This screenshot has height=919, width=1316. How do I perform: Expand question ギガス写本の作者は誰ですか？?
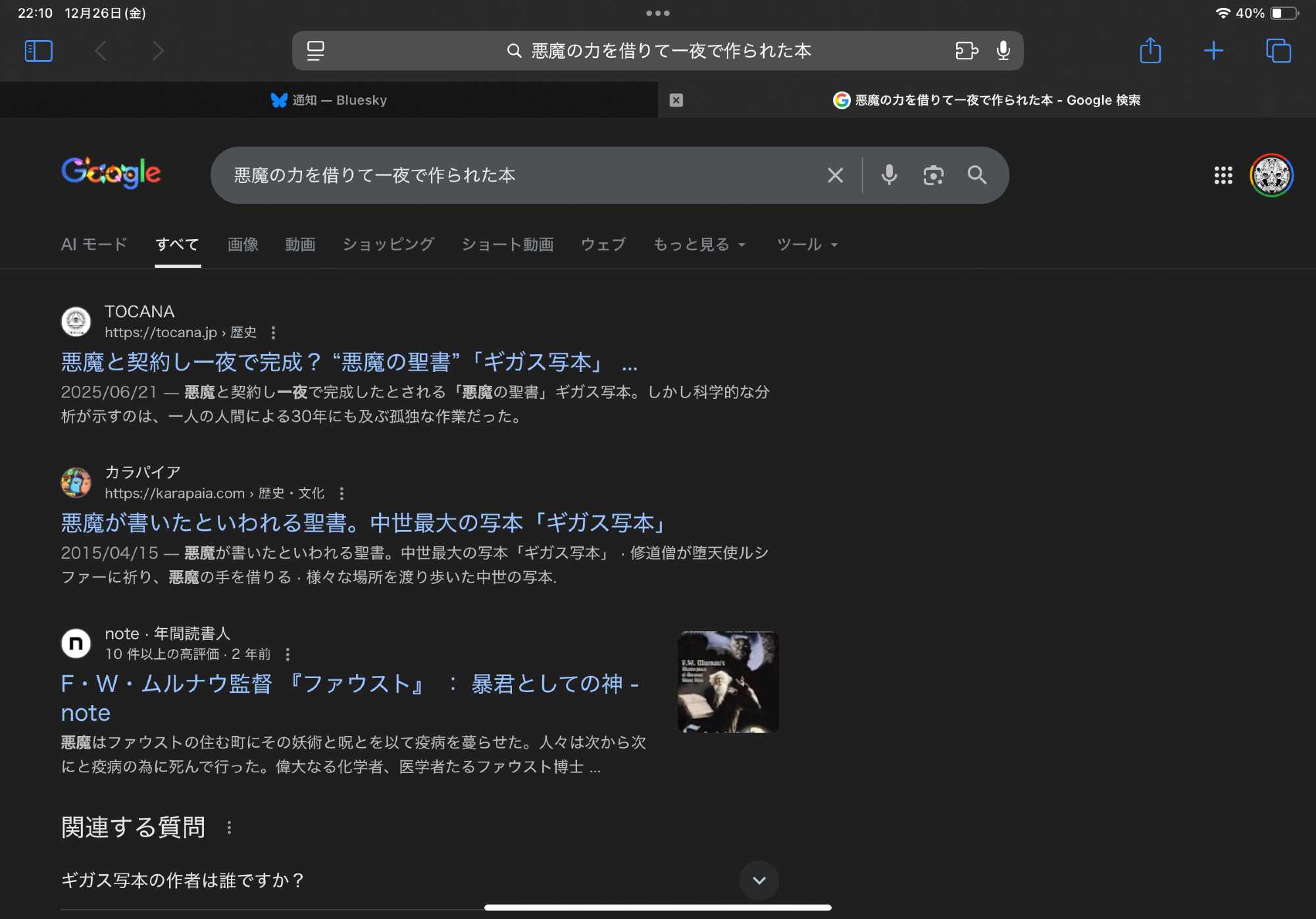click(x=759, y=880)
